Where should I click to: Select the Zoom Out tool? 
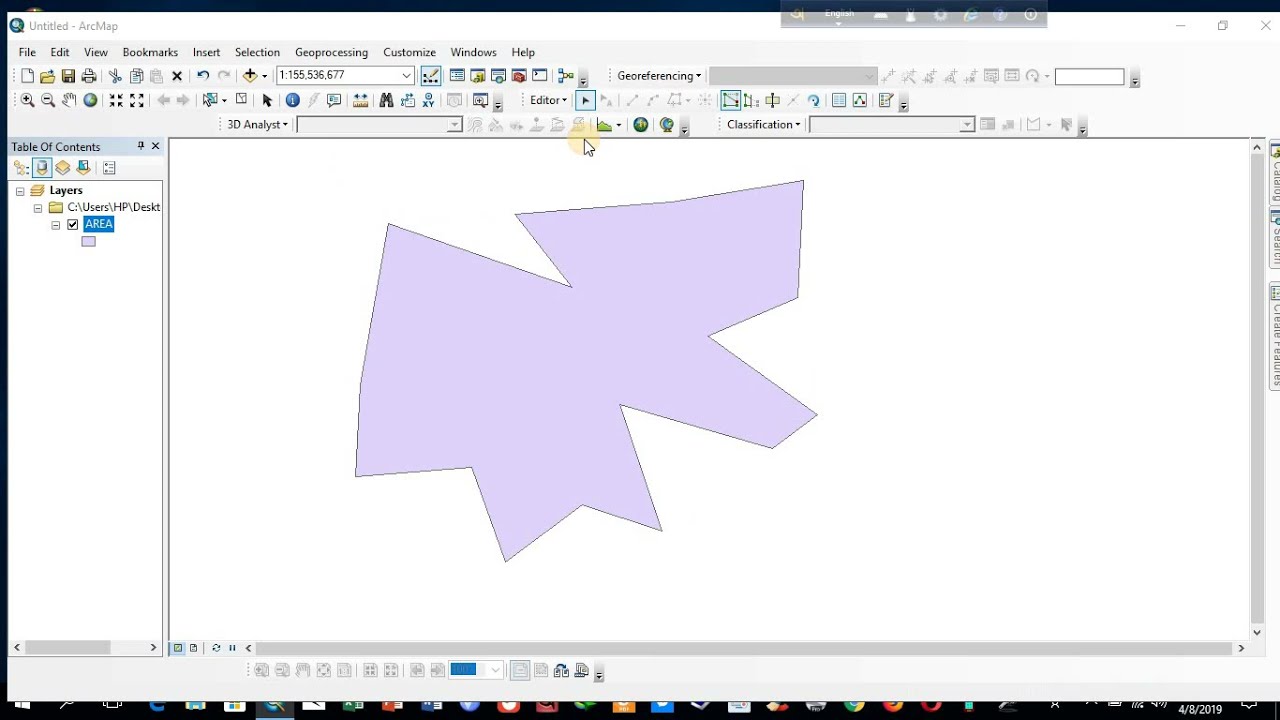pyautogui.click(x=47, y=100)
